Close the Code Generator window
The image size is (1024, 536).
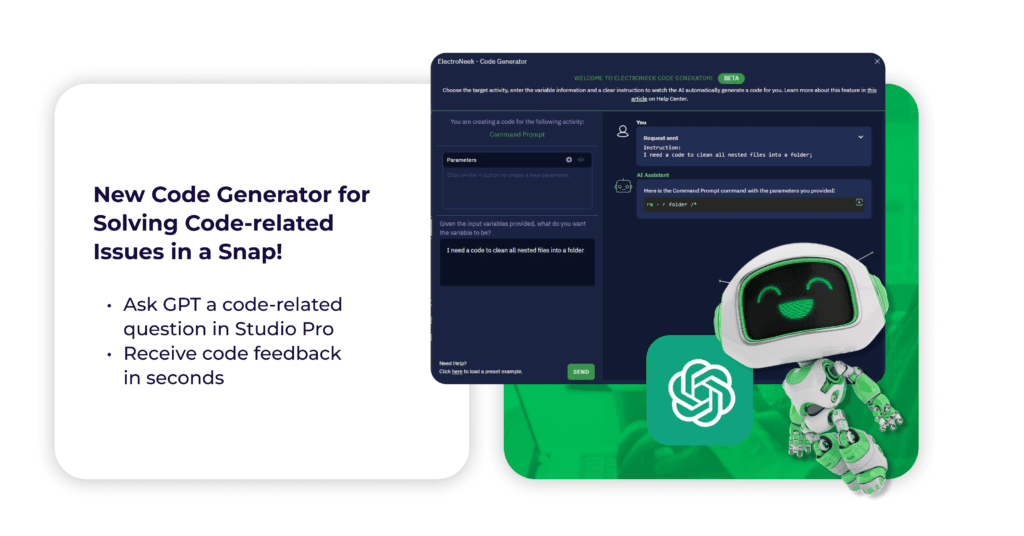tap(877, 61)
